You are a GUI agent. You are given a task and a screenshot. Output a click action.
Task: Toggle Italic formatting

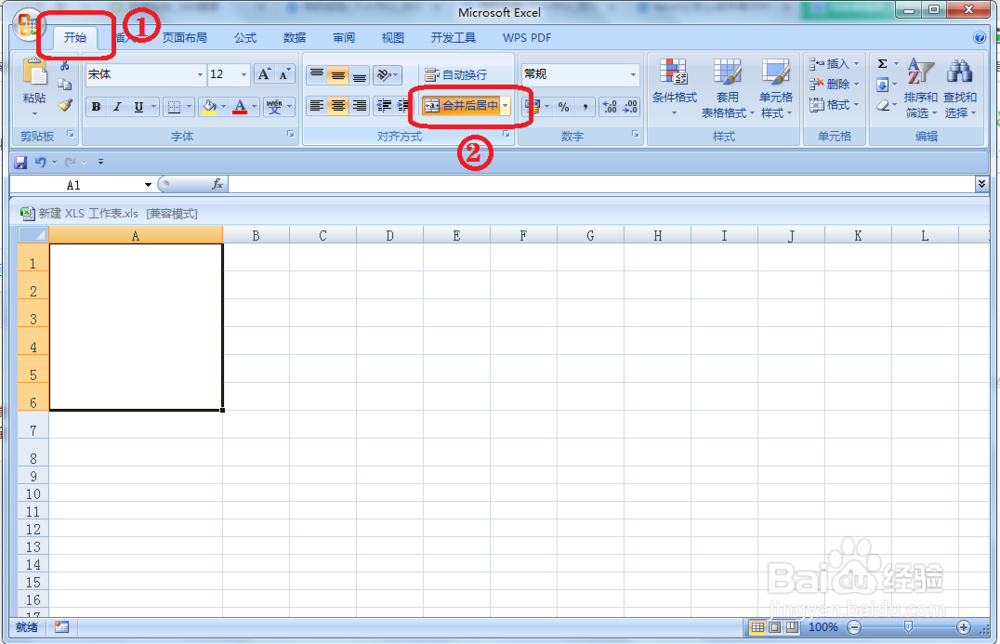click(x=117, y=106)
